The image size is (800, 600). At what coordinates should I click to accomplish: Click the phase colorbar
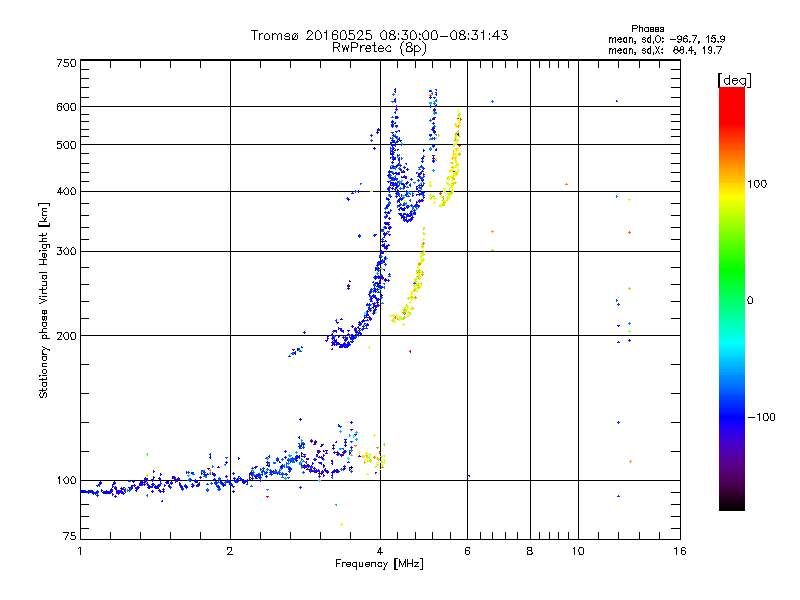(732, 299)
